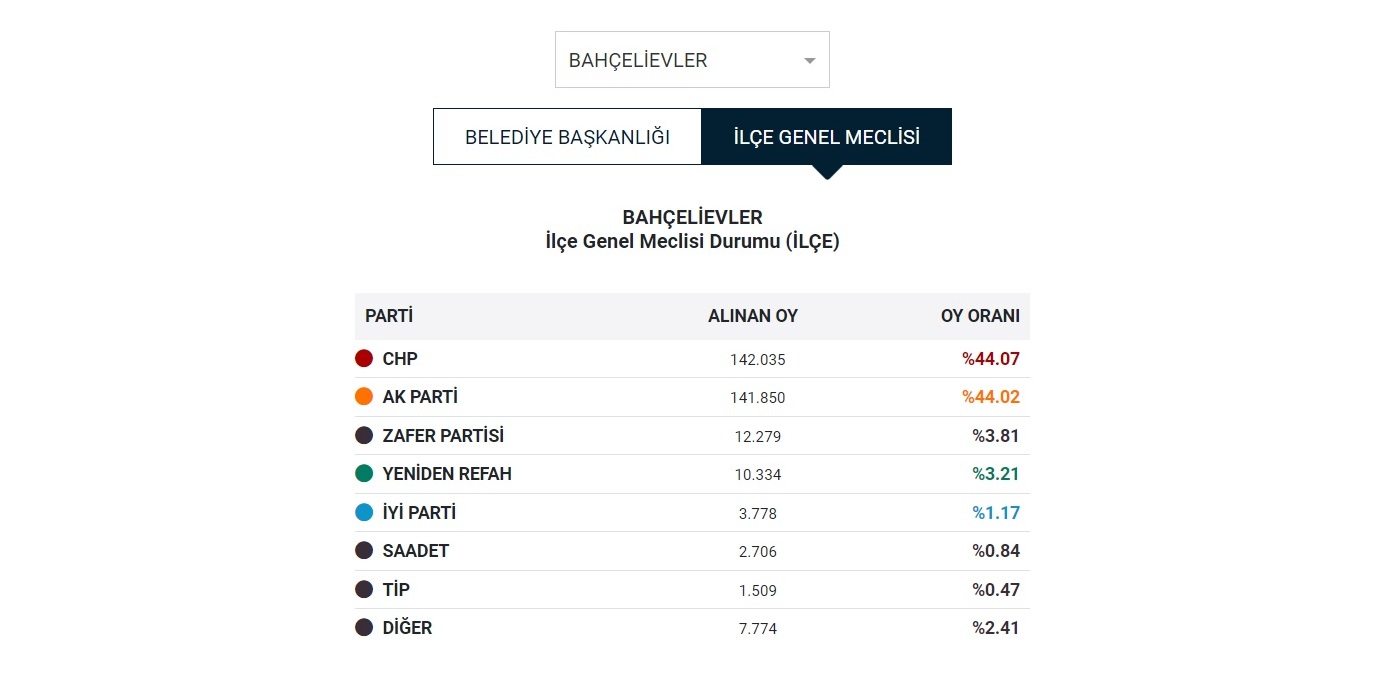Click the DİĞER row color dot
1377x687 pixels.
point(364,628)
